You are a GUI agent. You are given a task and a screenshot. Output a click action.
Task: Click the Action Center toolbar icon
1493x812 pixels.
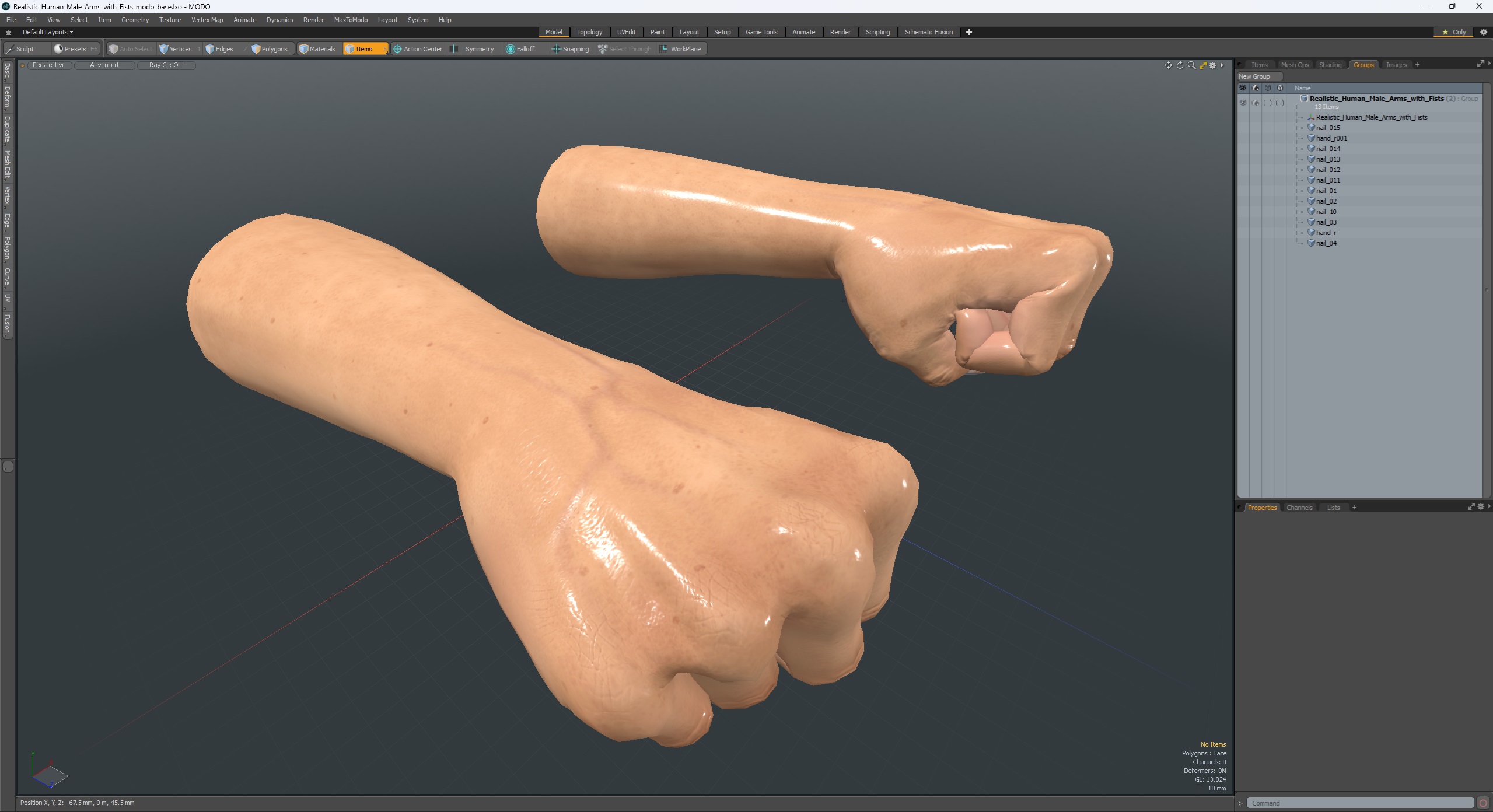coord(418,49)
